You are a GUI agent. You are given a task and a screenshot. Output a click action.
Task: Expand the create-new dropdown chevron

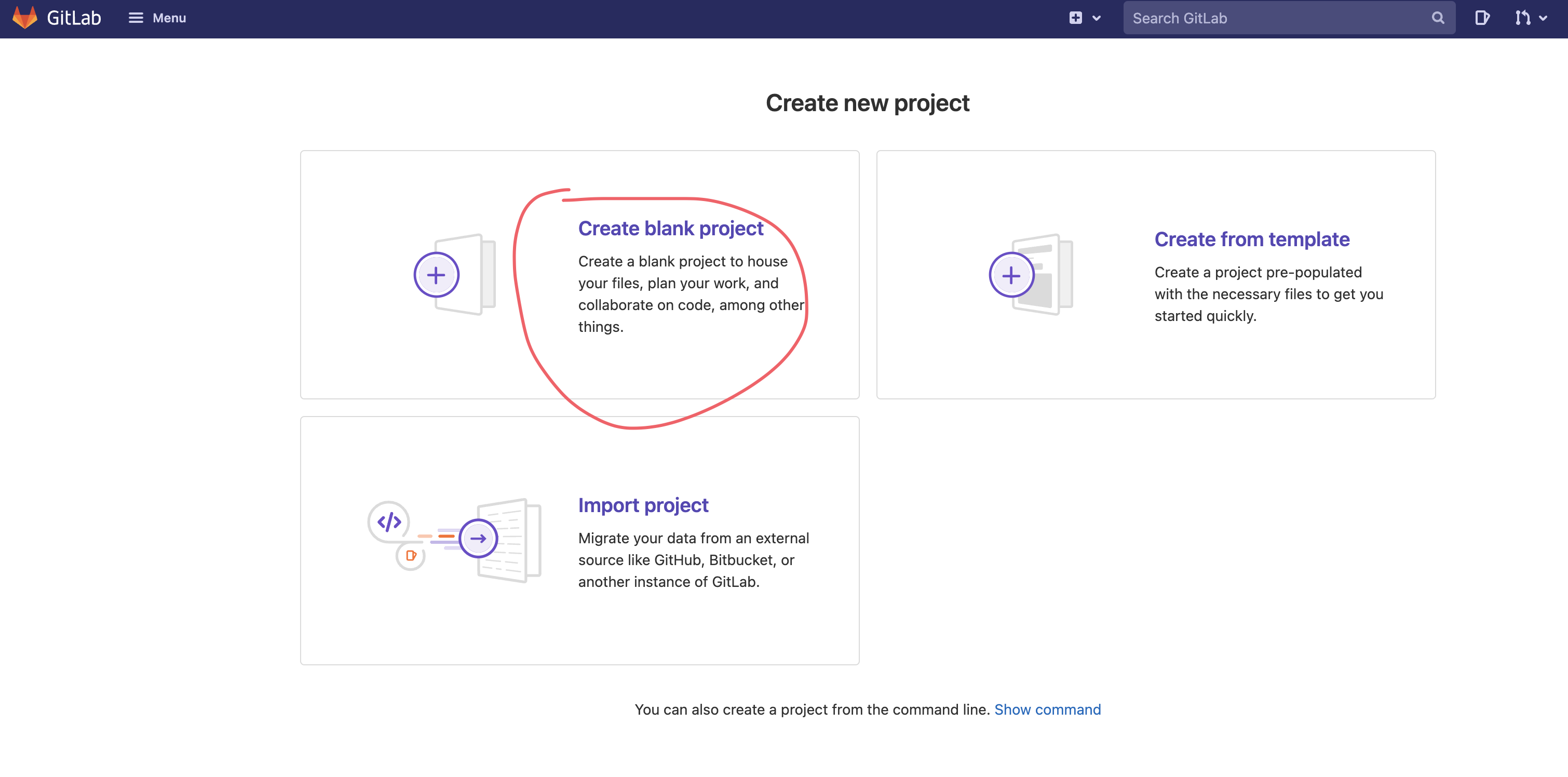[1097, 18]
